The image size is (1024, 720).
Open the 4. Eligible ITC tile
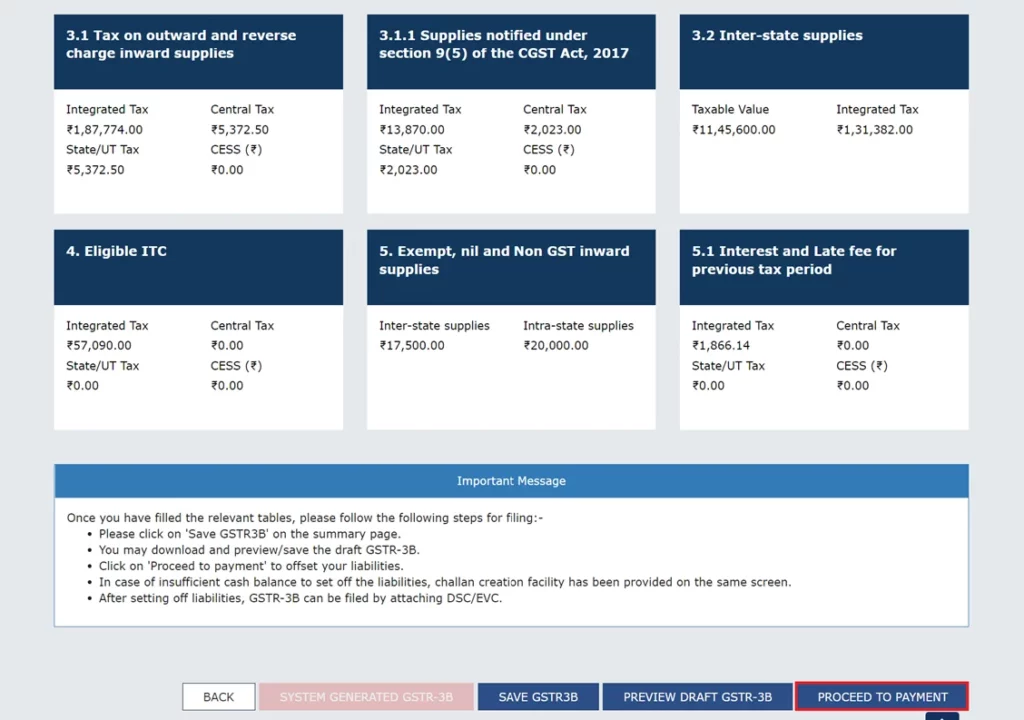point(198,267)
